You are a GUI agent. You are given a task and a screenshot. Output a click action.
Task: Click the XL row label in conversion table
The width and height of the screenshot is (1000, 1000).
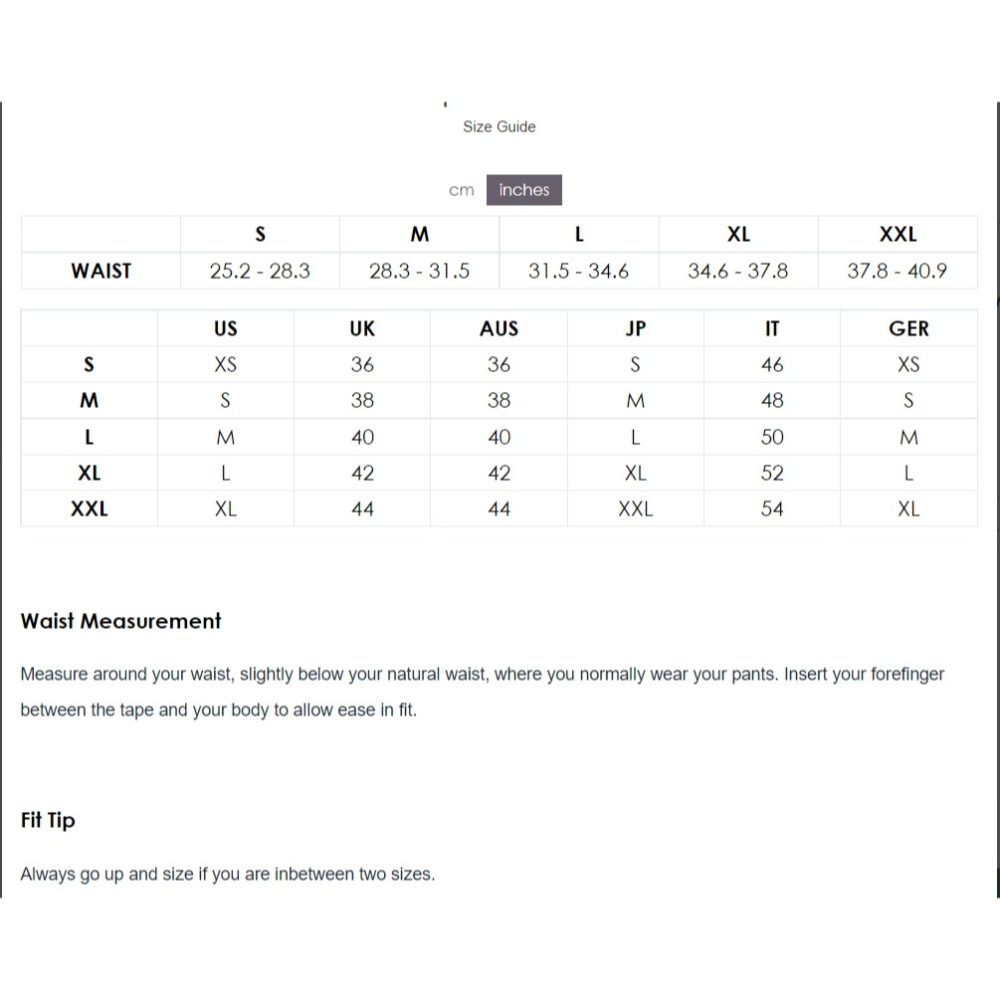pos(89,473)
